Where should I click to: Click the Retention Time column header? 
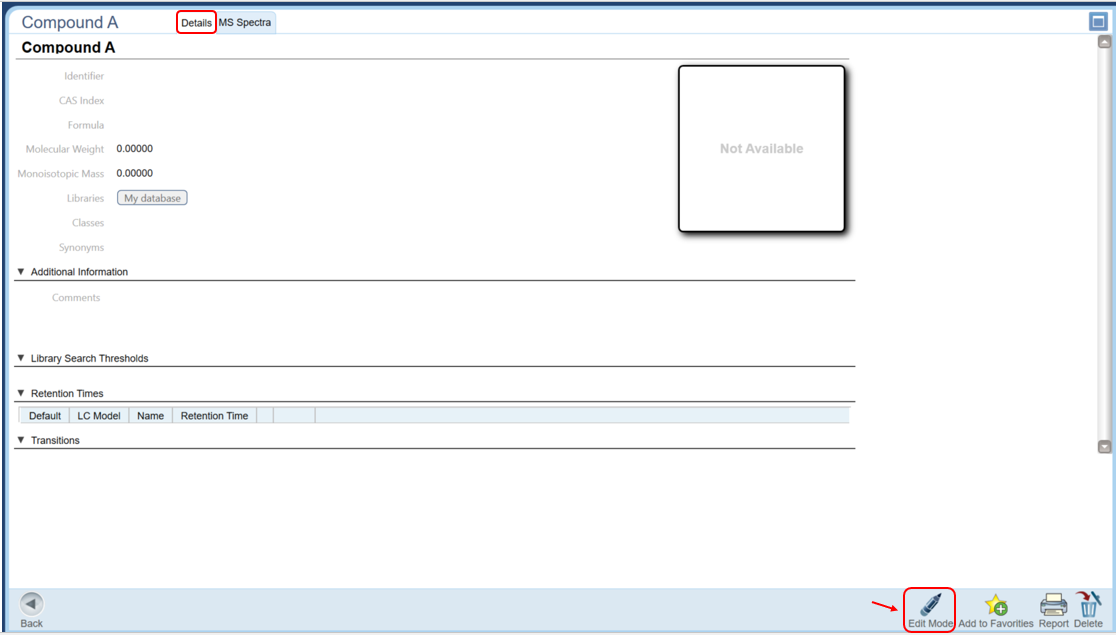coord(214,415)
